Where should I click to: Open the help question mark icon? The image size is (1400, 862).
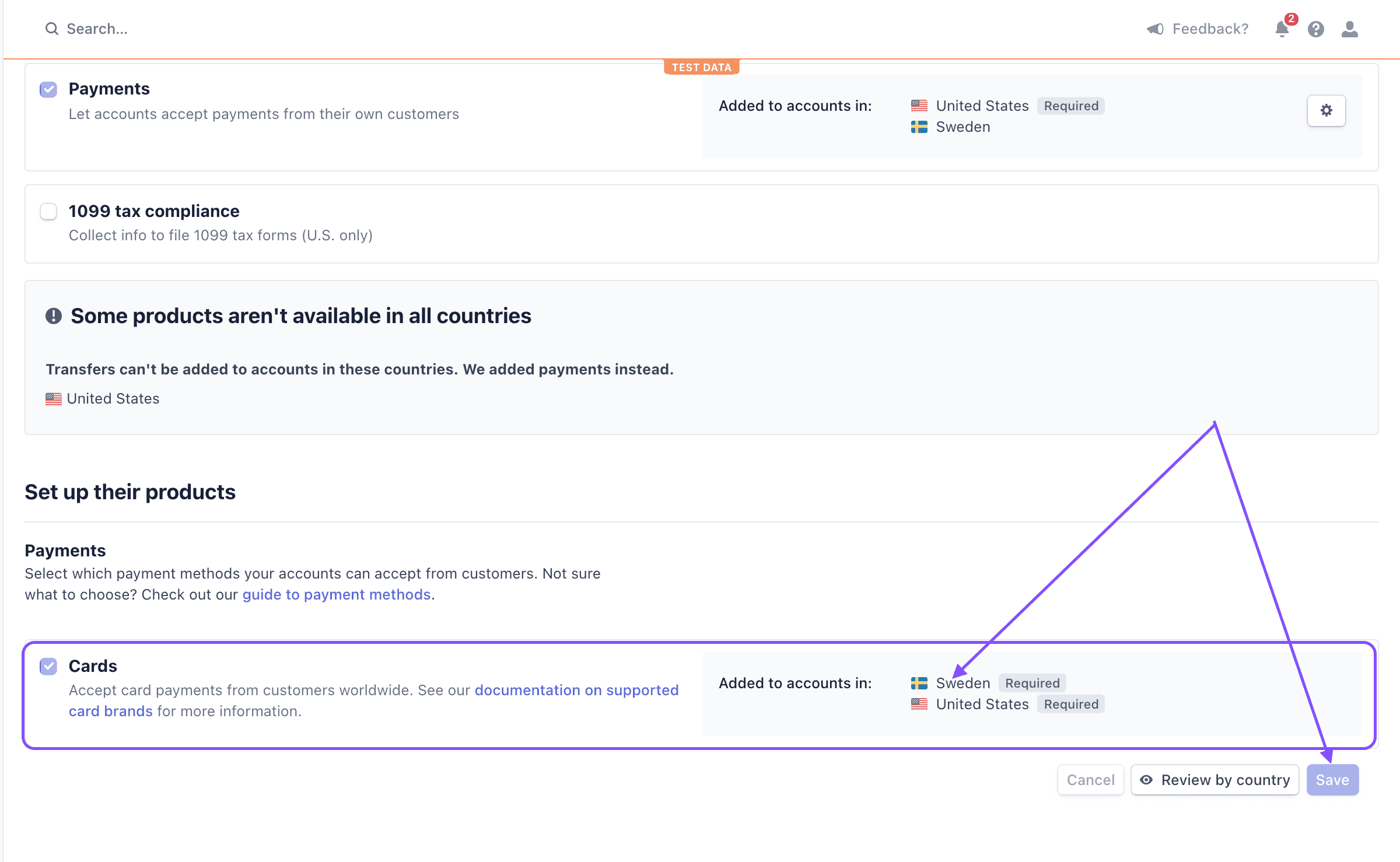(1316, 29)
